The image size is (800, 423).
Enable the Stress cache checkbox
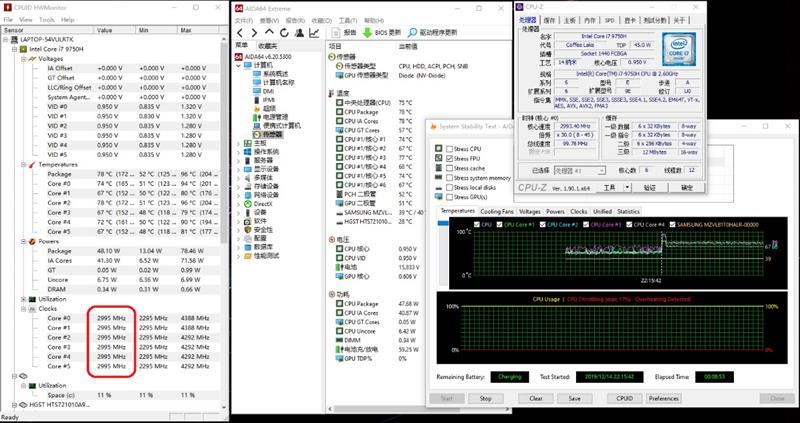tap(449, 168)
